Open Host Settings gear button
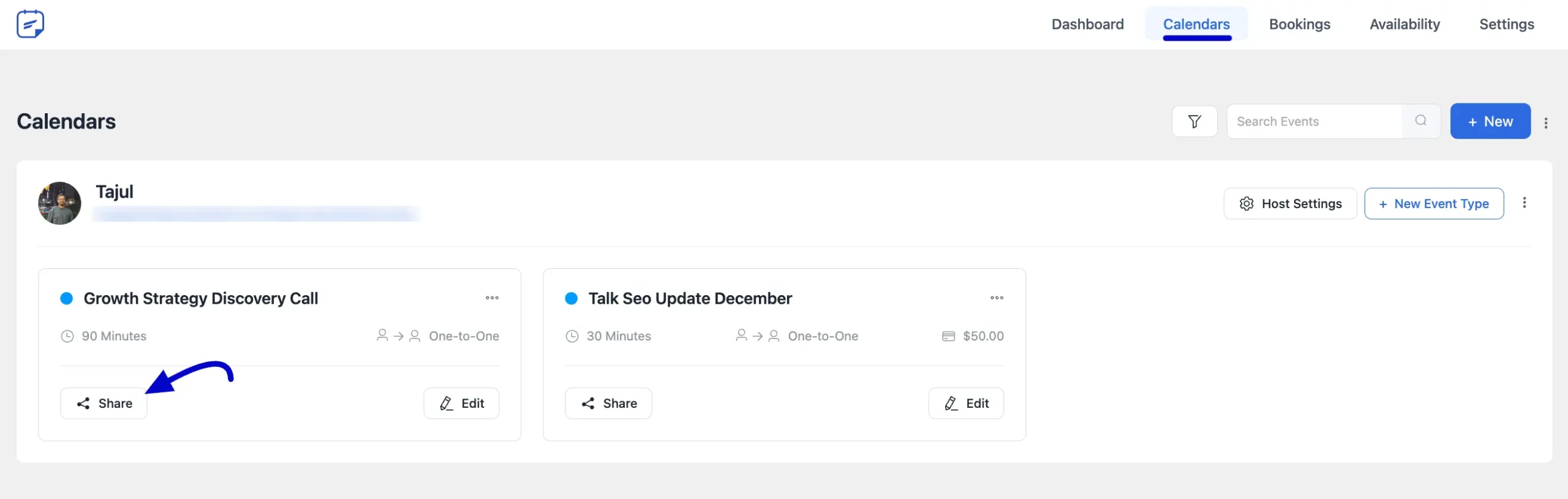 [x=1290, y=204]
